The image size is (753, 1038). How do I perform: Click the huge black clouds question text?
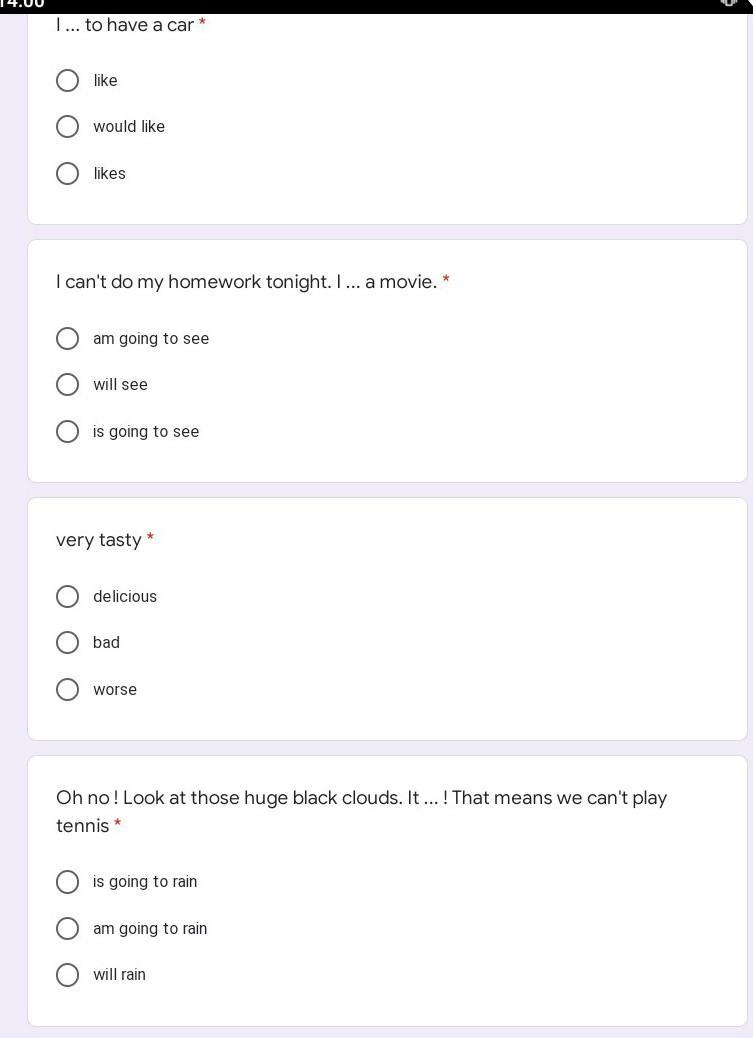[x=361, y=798]
